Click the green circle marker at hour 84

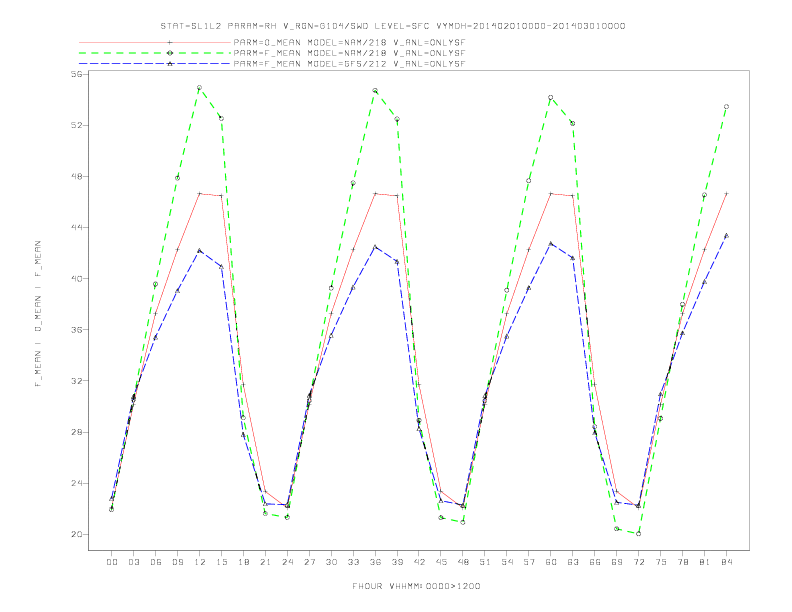[x=726, y=107]
